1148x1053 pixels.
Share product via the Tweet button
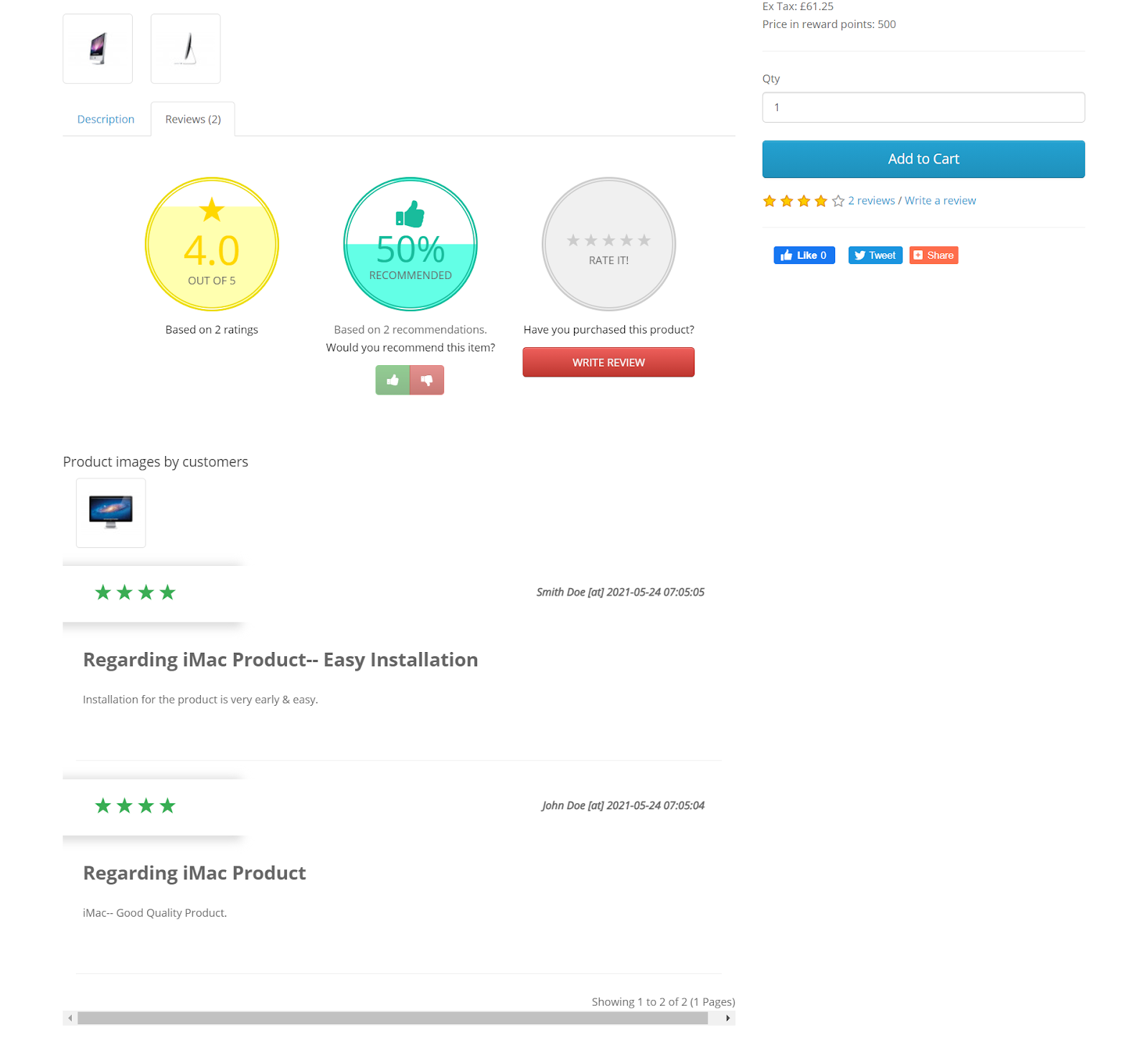click(x=875, y=255)
